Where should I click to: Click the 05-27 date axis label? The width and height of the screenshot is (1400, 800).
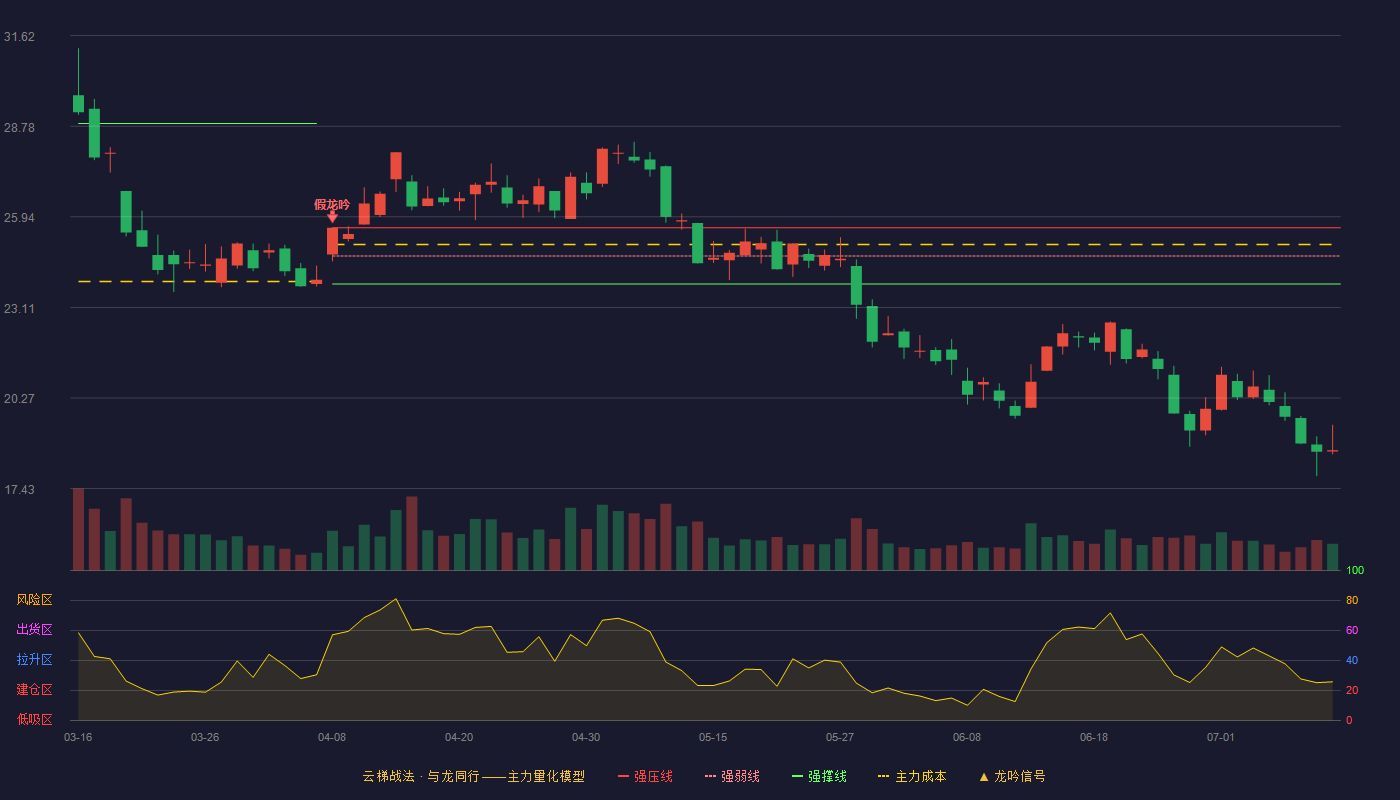(x=840, y=737)
